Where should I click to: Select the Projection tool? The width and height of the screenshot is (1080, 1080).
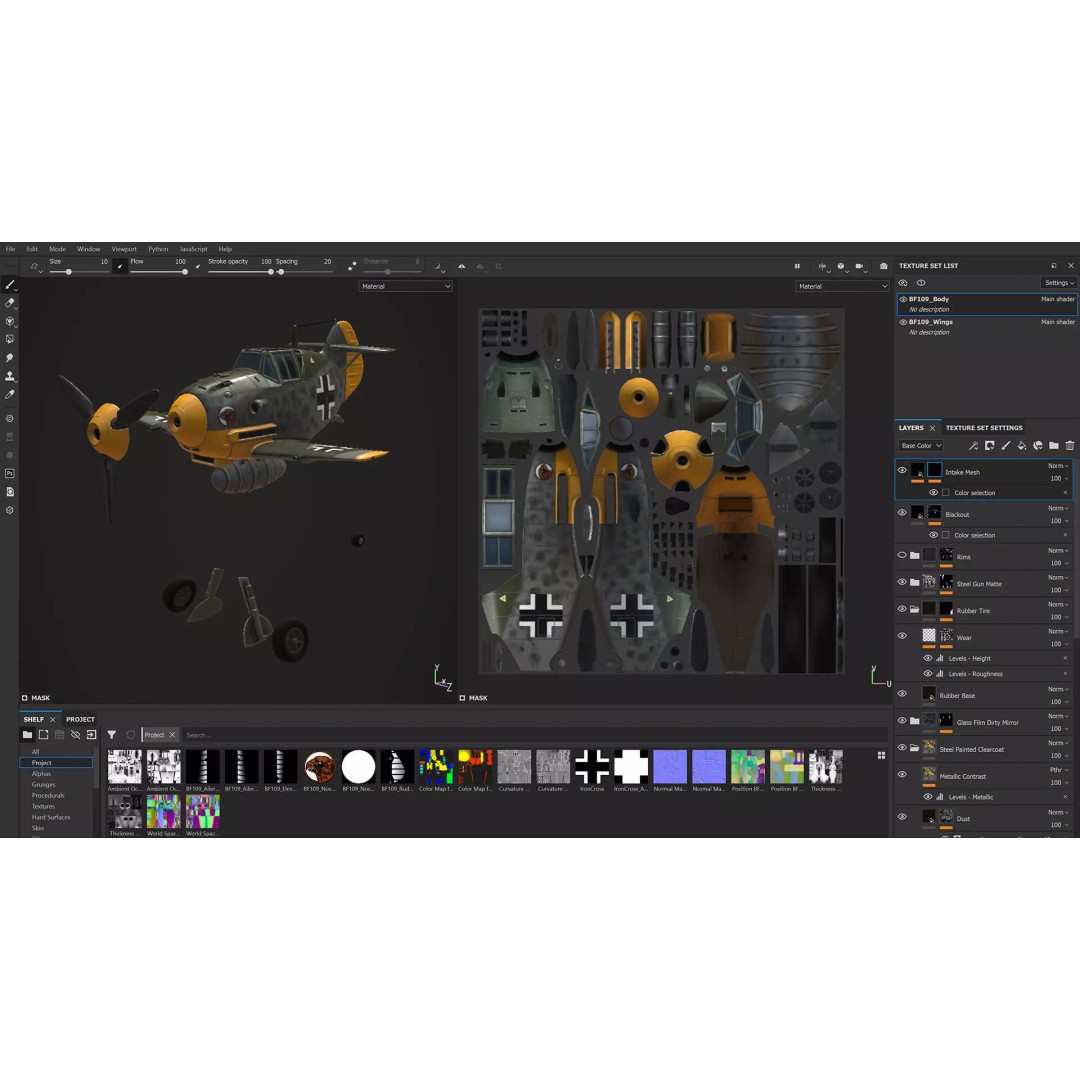point(10,321)
